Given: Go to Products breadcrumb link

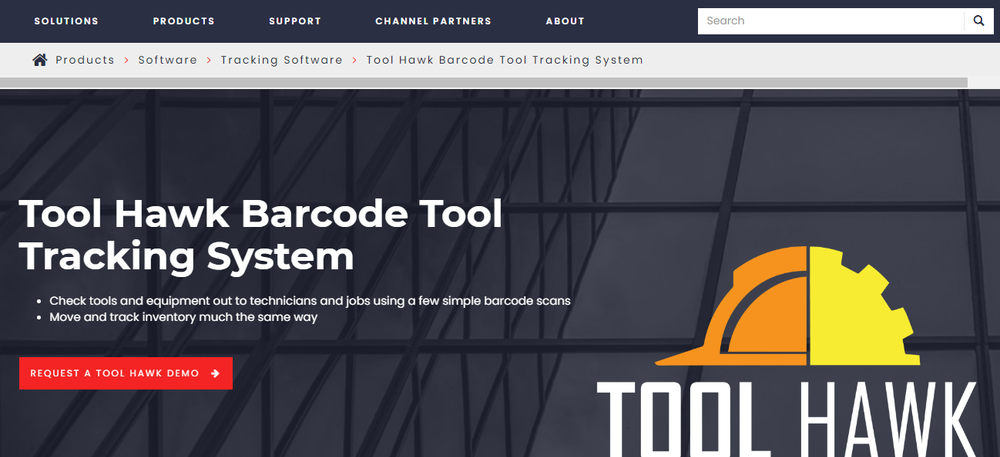Looking at the screenshot, I should coord(85,60).
